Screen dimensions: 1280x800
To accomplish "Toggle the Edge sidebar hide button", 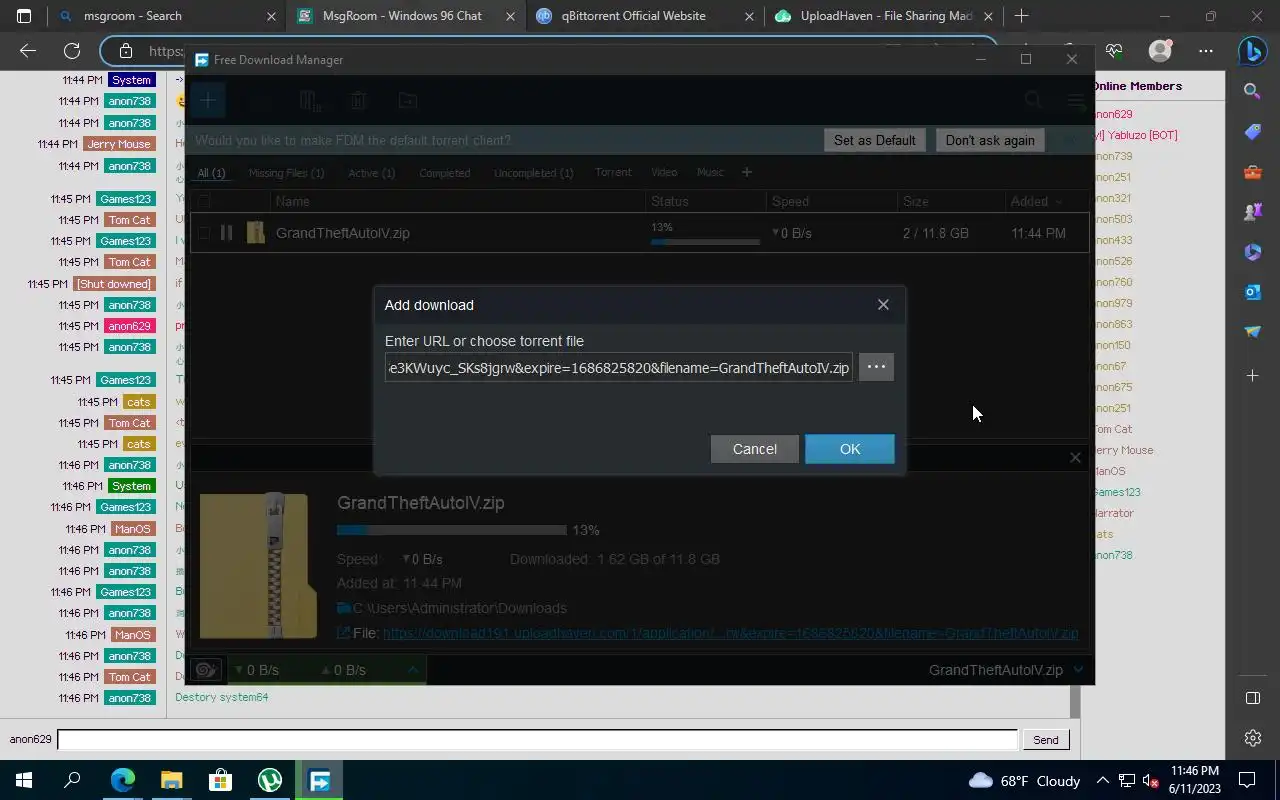I will 1252,698.
